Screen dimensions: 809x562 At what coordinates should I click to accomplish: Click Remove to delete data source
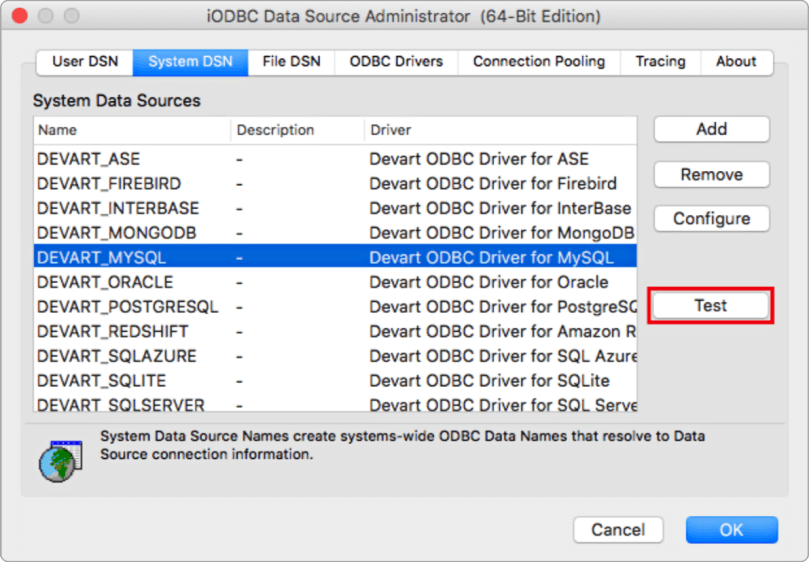coord(711,174)
